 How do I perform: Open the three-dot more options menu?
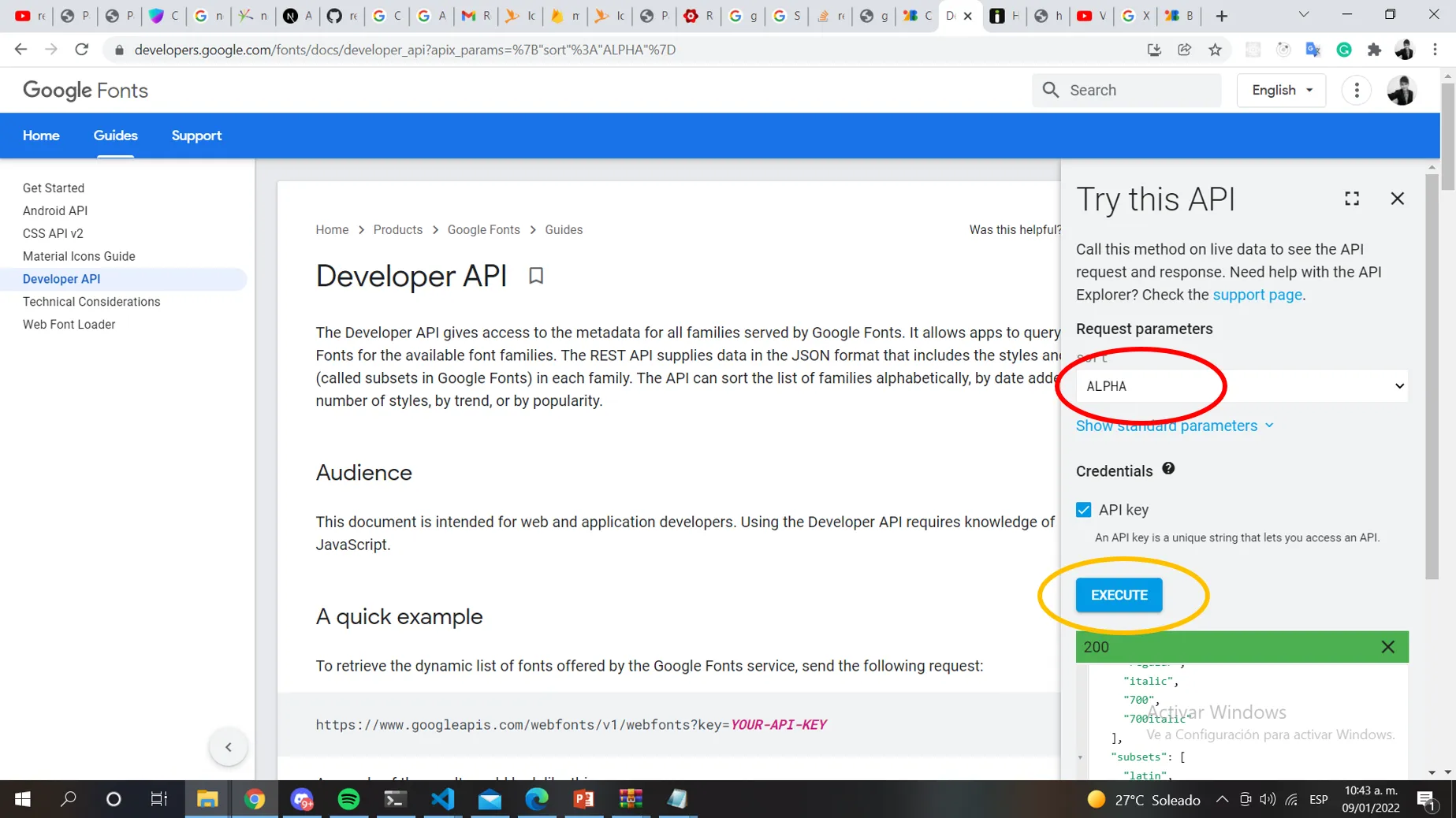pyautogui.click(x=1357, y=91)
